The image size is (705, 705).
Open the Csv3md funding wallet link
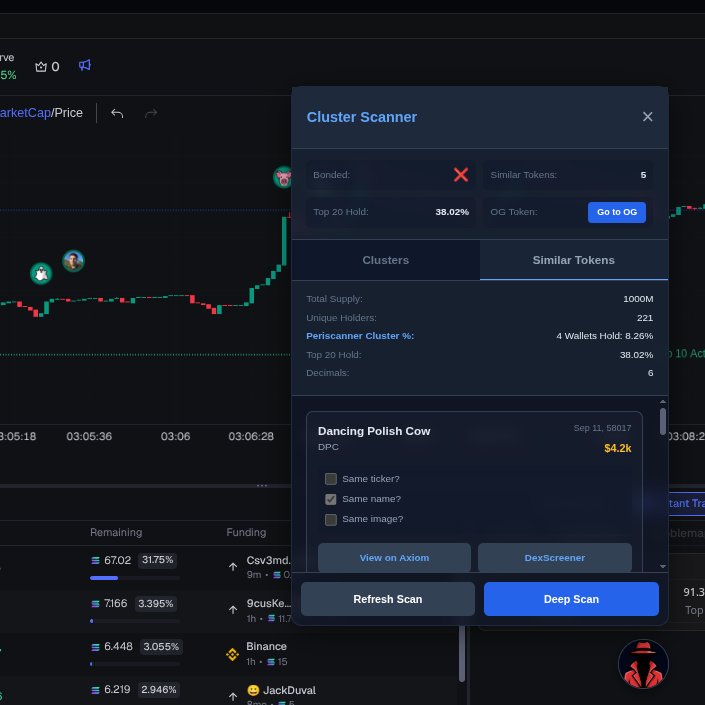click(268, 560)
